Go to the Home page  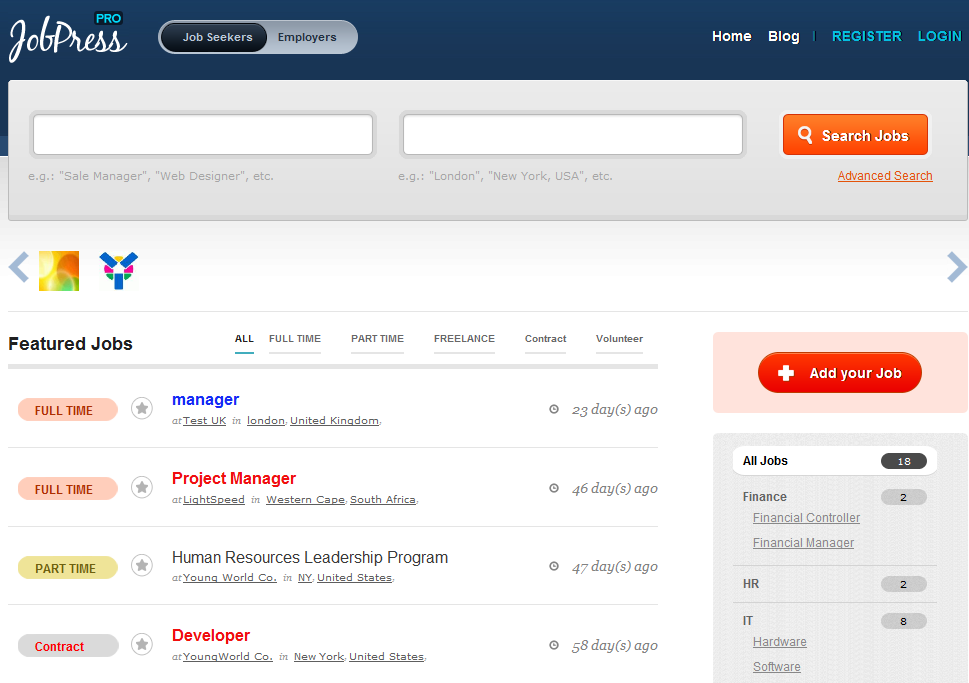pos(732,36)
